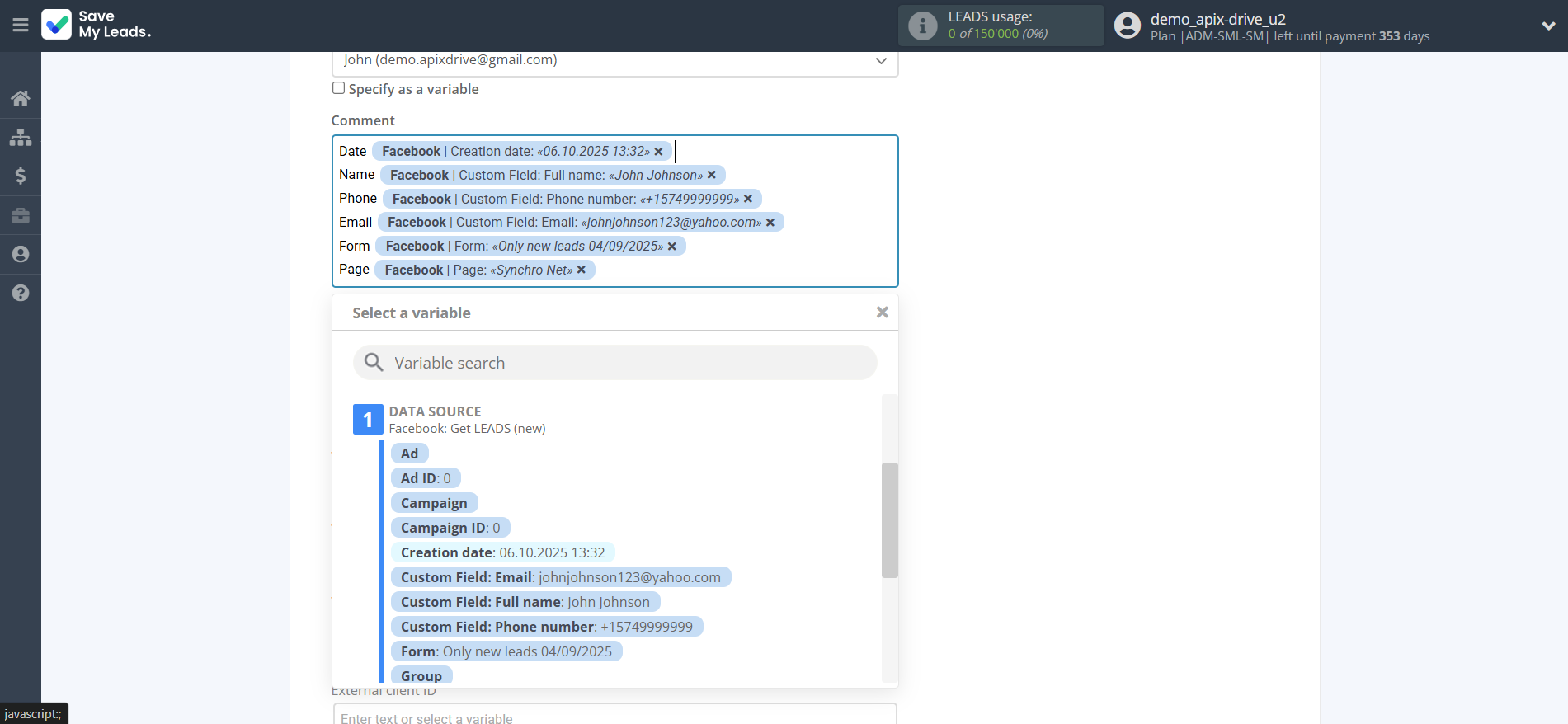
Task: Go to the Home sidebar icon
Action: (21, 99)
